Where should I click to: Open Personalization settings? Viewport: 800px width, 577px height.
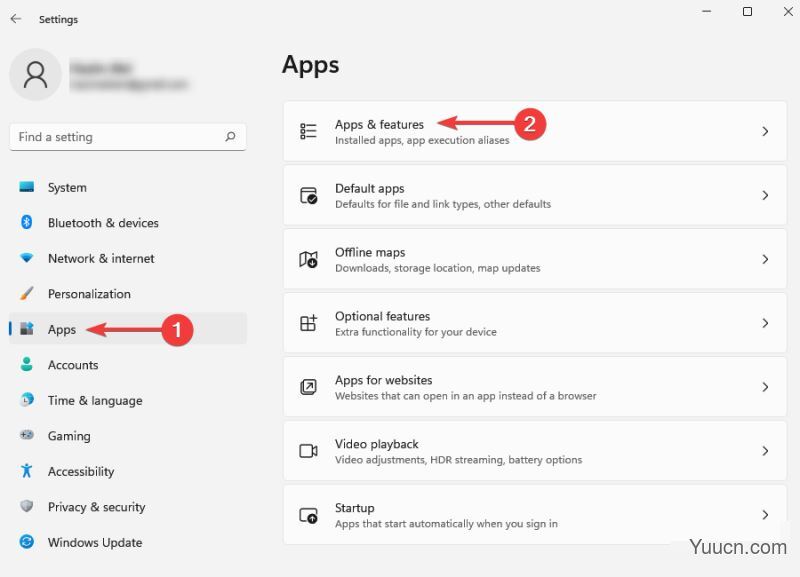(x=128, y=293)
